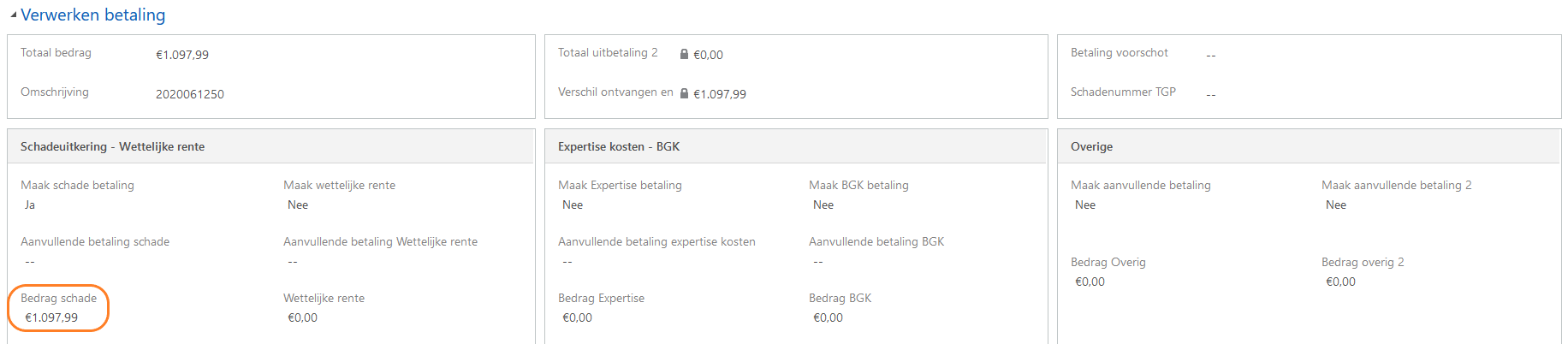Click lock icon beside Totaal uitbetaling 2
This screenshot has height=344, width=1568.
tap(684, 55)
